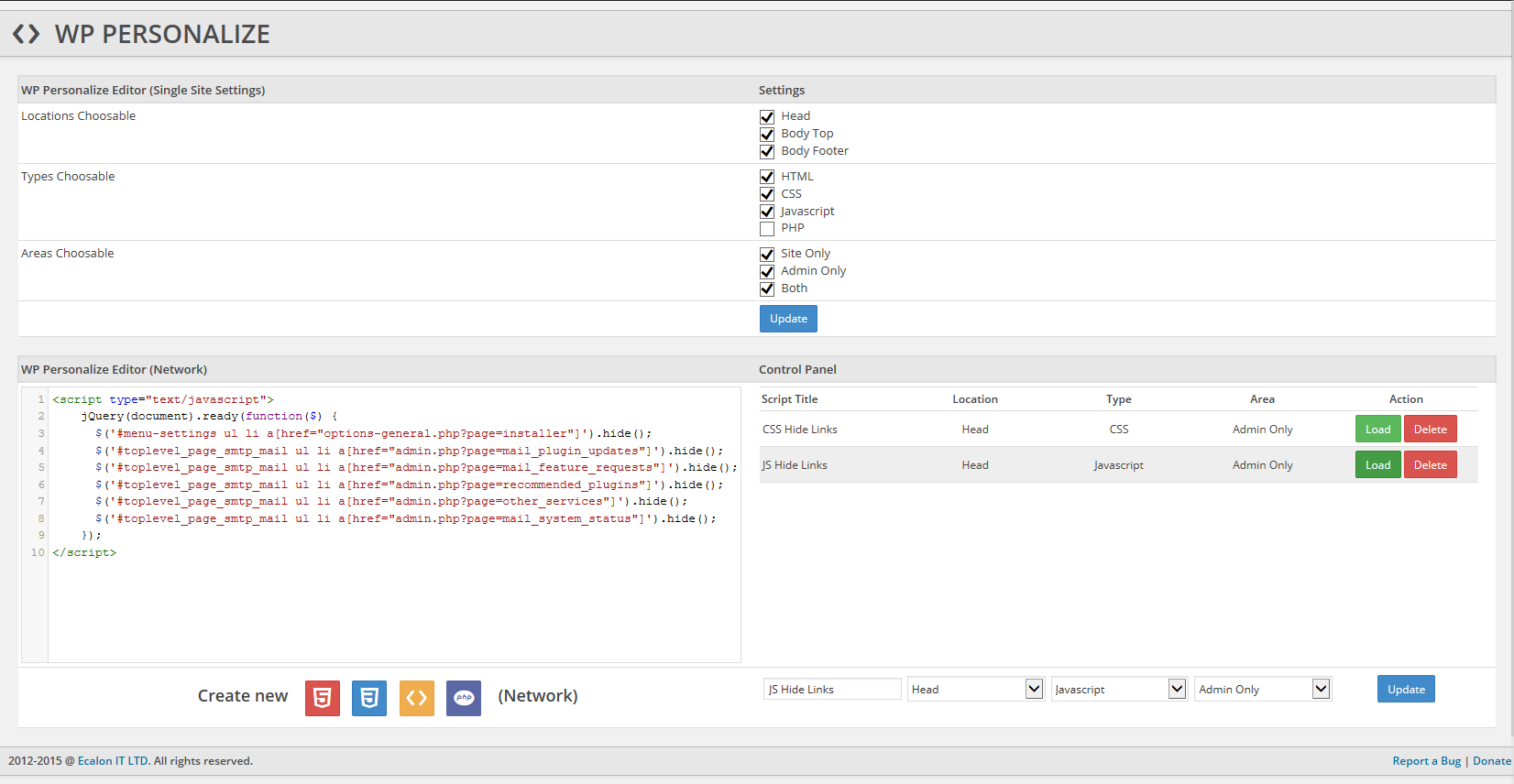Click the Types Choosable label

coord(68,177)
